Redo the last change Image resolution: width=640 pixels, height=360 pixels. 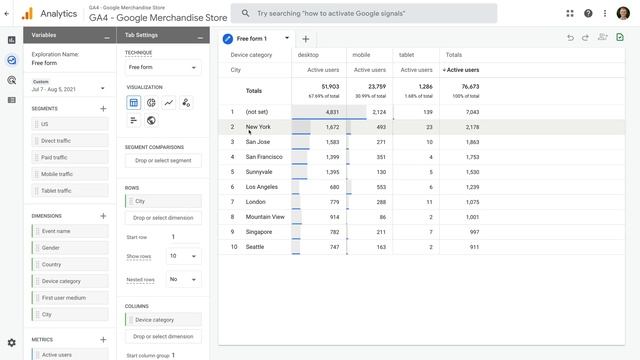pos(586,38)
